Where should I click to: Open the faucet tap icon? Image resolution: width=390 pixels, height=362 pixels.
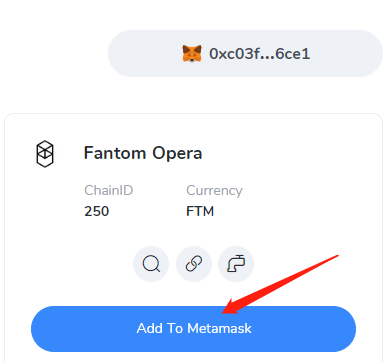click(x=236, y=264)
